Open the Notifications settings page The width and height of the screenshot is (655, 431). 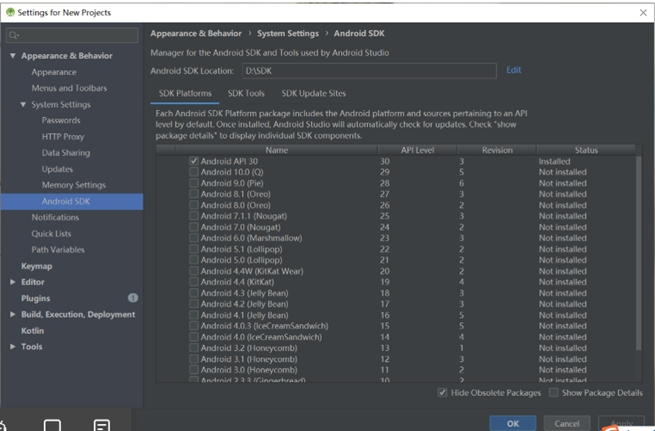point(55,217)
